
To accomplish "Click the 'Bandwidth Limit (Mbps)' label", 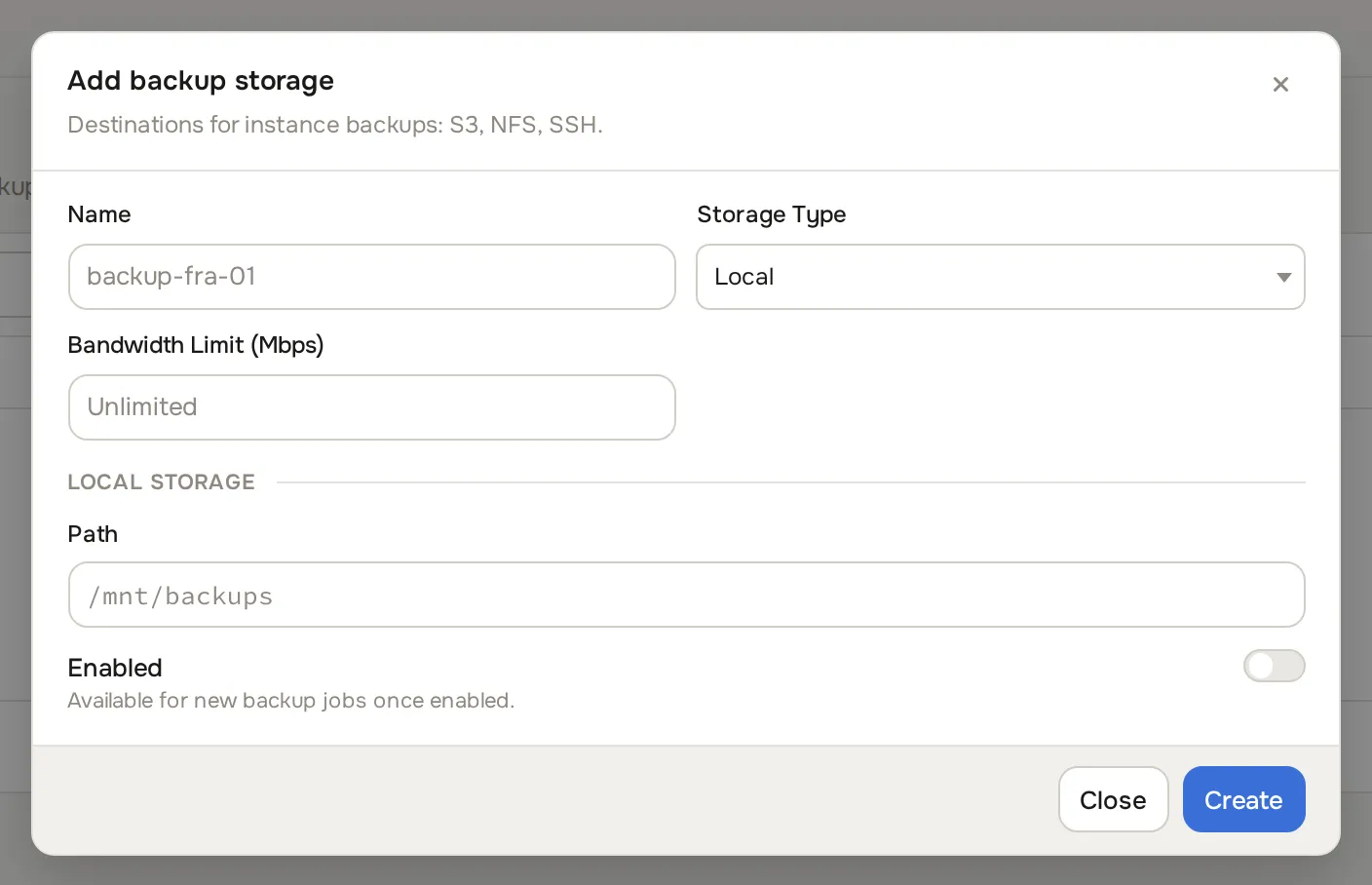I will pyautogui.click(x=196, y=345).
